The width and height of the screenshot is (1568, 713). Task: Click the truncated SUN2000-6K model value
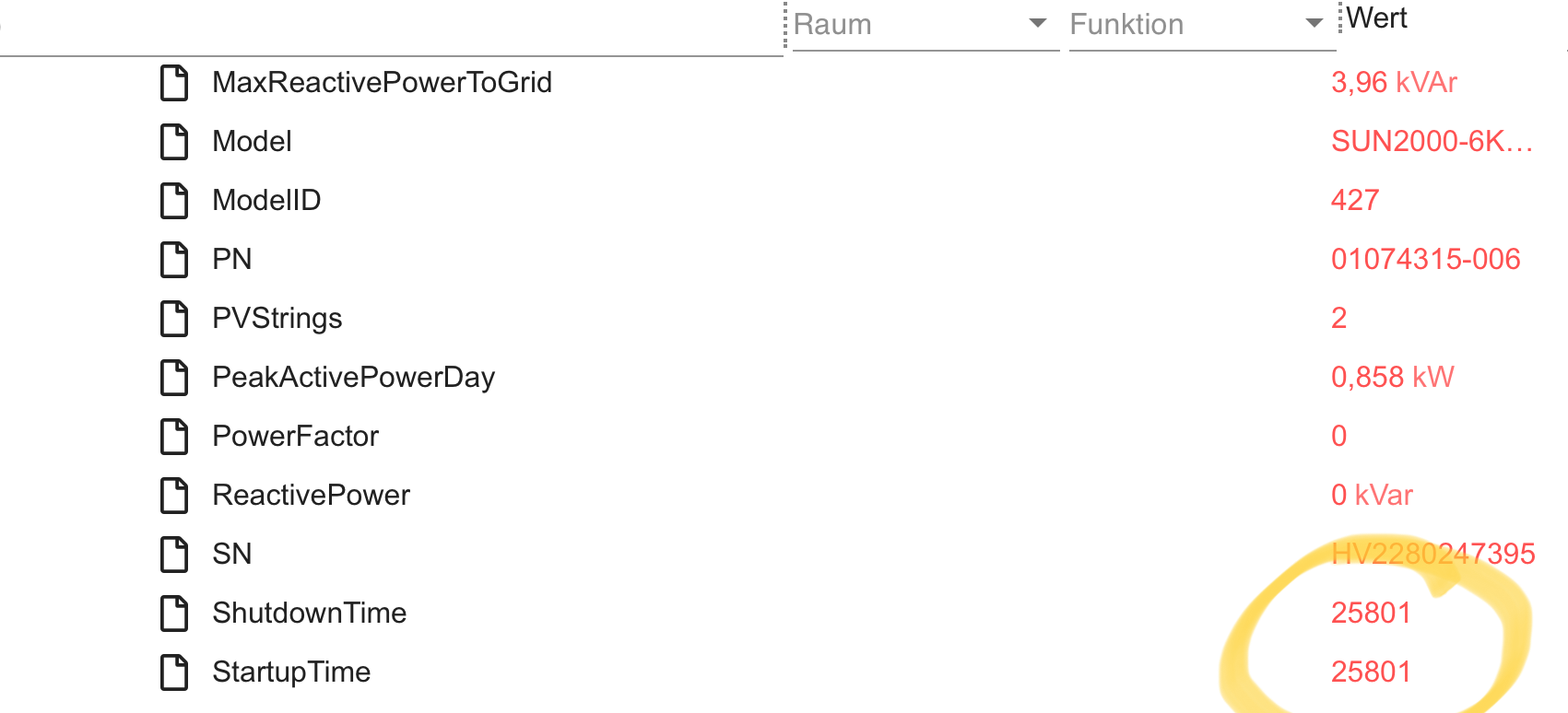(1432, 141)
